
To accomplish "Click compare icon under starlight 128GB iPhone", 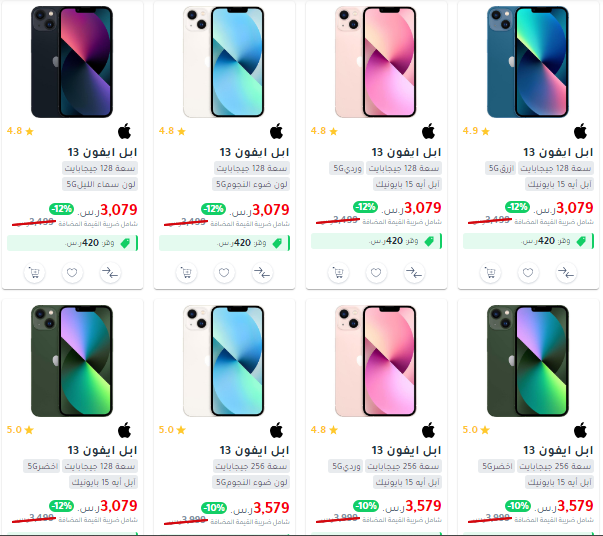I will point(262,273).
